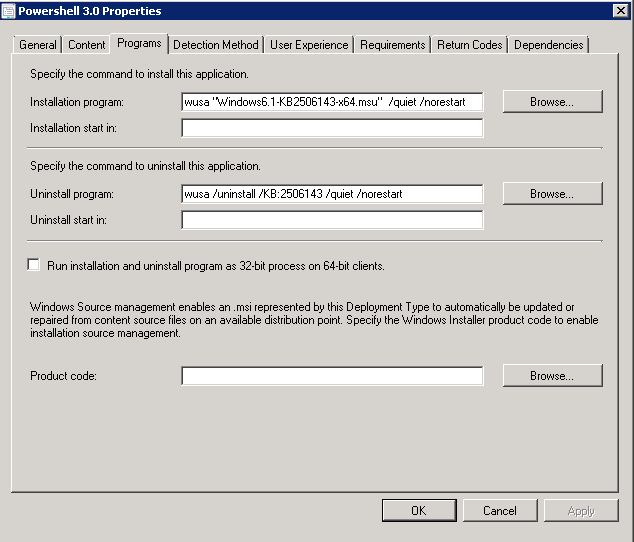Click the Apply button
Viewport: 634px width, 542px height.
(x=581, y=510)
